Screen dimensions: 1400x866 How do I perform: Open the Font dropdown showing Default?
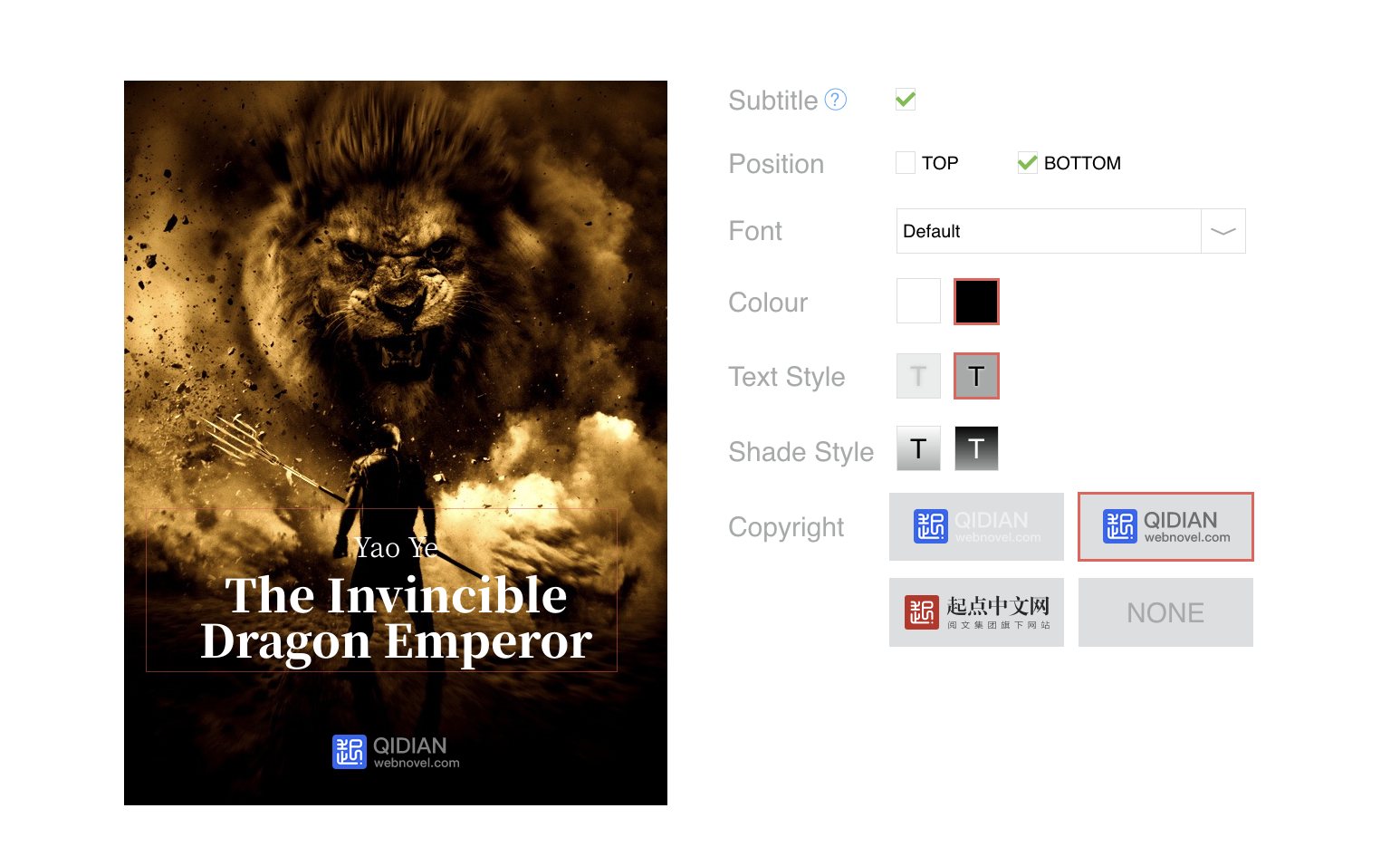point(1071,231)
